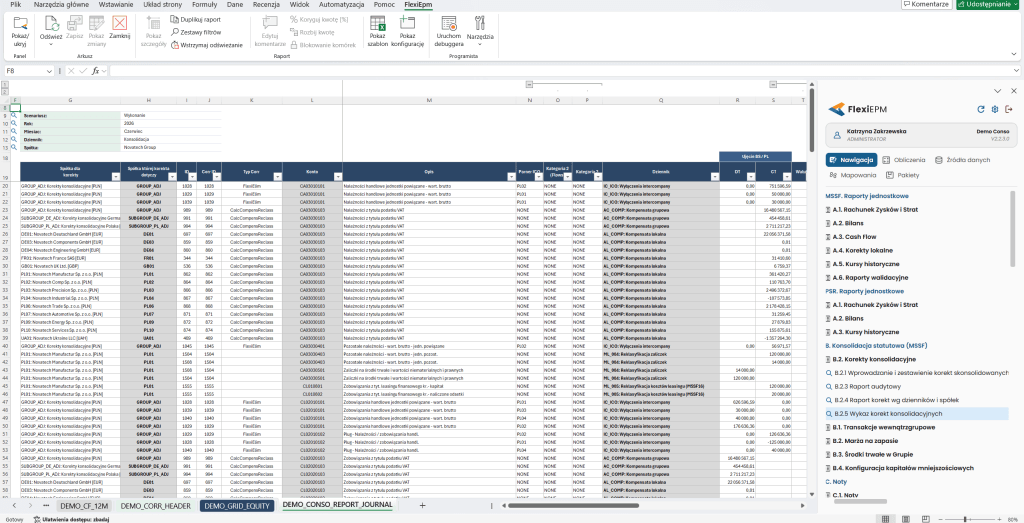Open the Spółka której korekta dotyczy filter dropdown
This screenshot has width=1024, height=523.
(x=172, y=177)
